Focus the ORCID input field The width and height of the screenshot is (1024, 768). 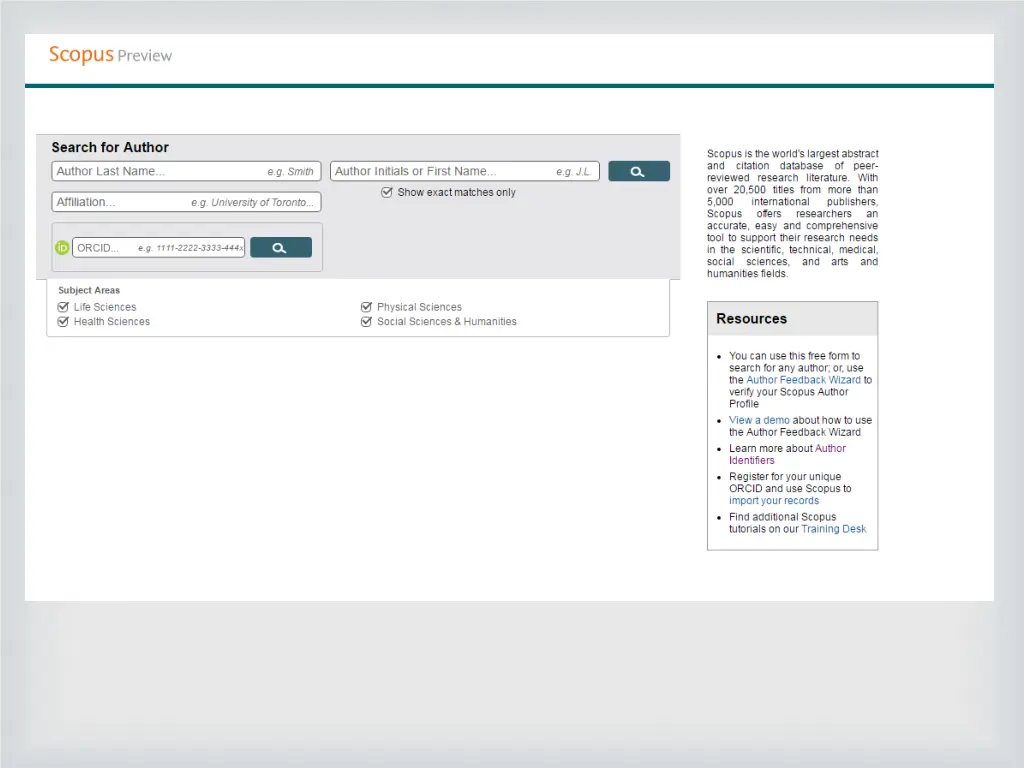[159, 248]
